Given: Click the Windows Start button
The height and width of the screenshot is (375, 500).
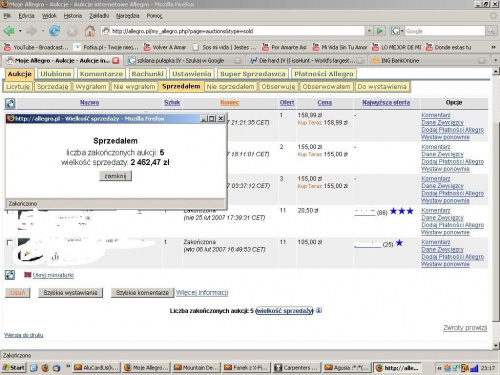Looking at the screenshot, I should (14, 368).
